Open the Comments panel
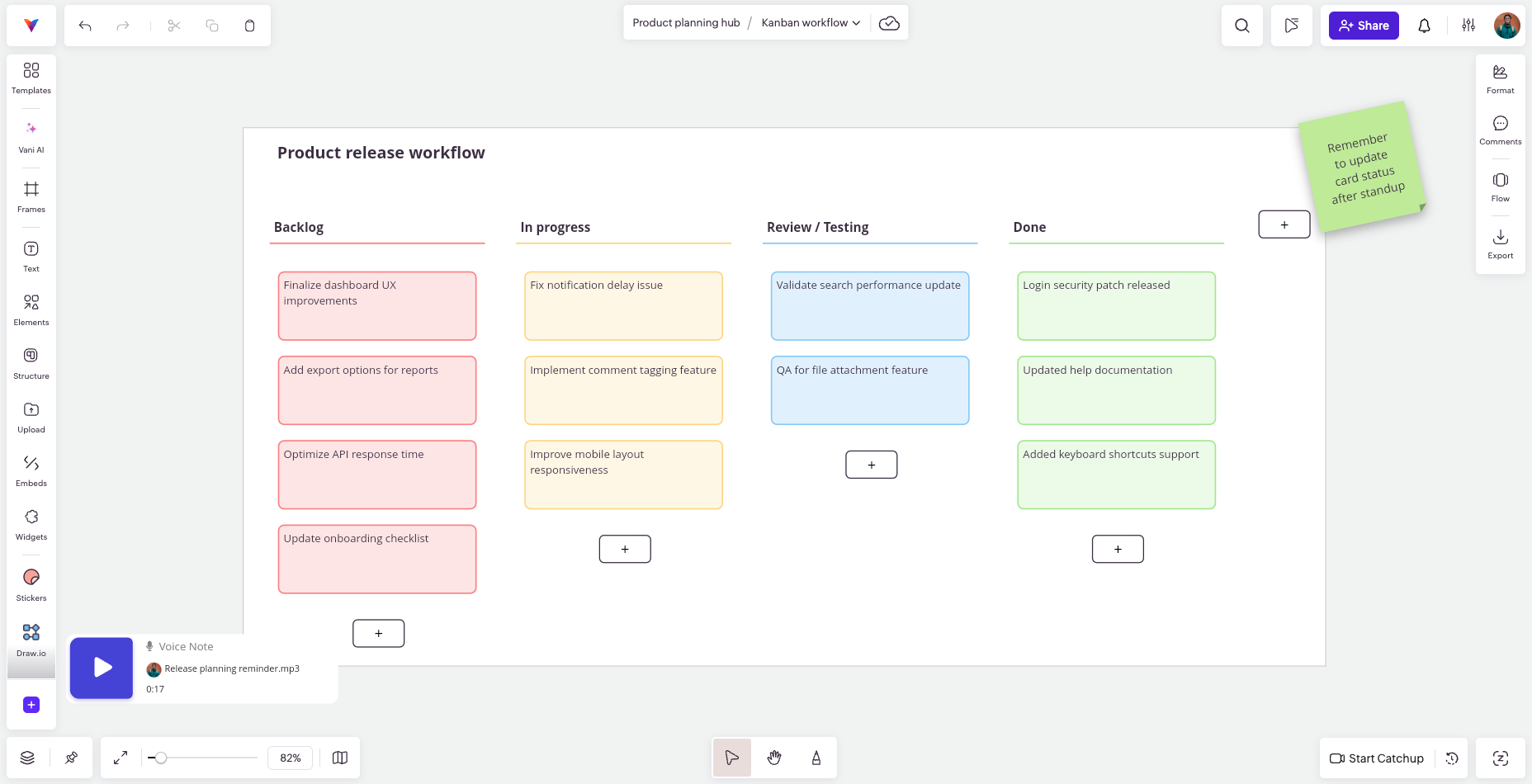This screenshot has height=784, width=1532. (x=1500, y=130)
